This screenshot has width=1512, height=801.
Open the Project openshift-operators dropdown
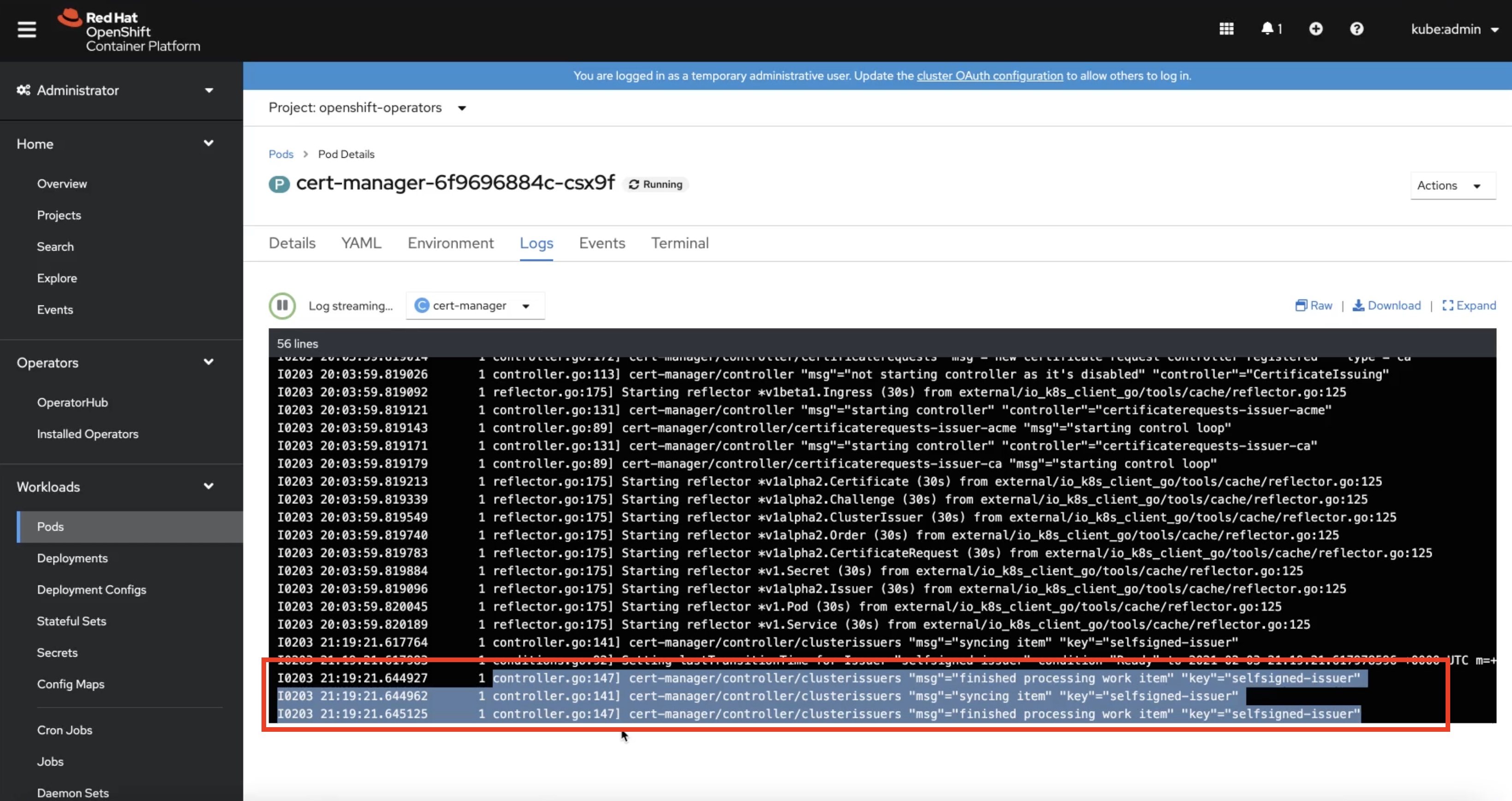[x=367, y=108]
